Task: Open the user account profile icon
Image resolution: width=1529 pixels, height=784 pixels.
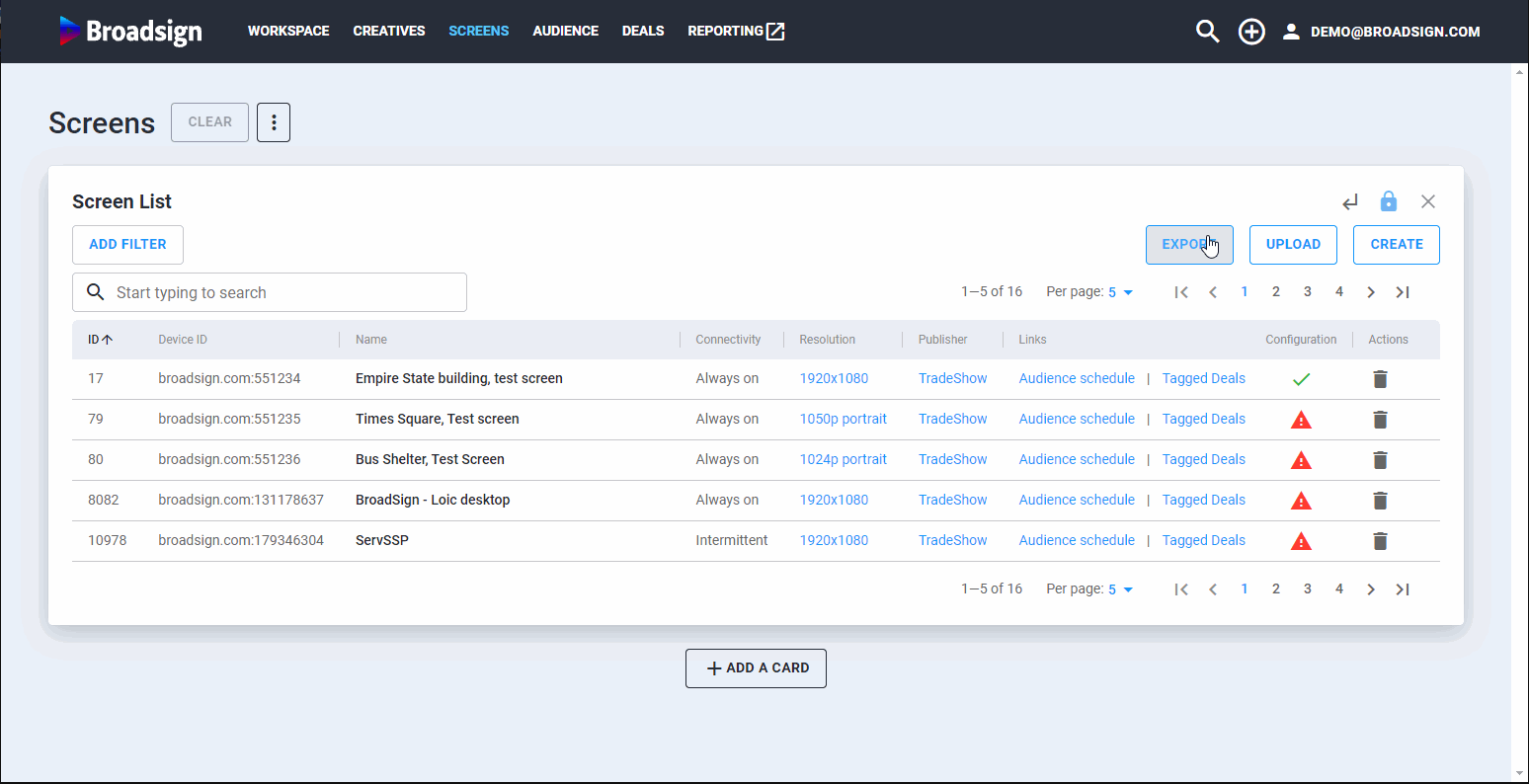Action: pyautogui.click(x=1291, y=32)
